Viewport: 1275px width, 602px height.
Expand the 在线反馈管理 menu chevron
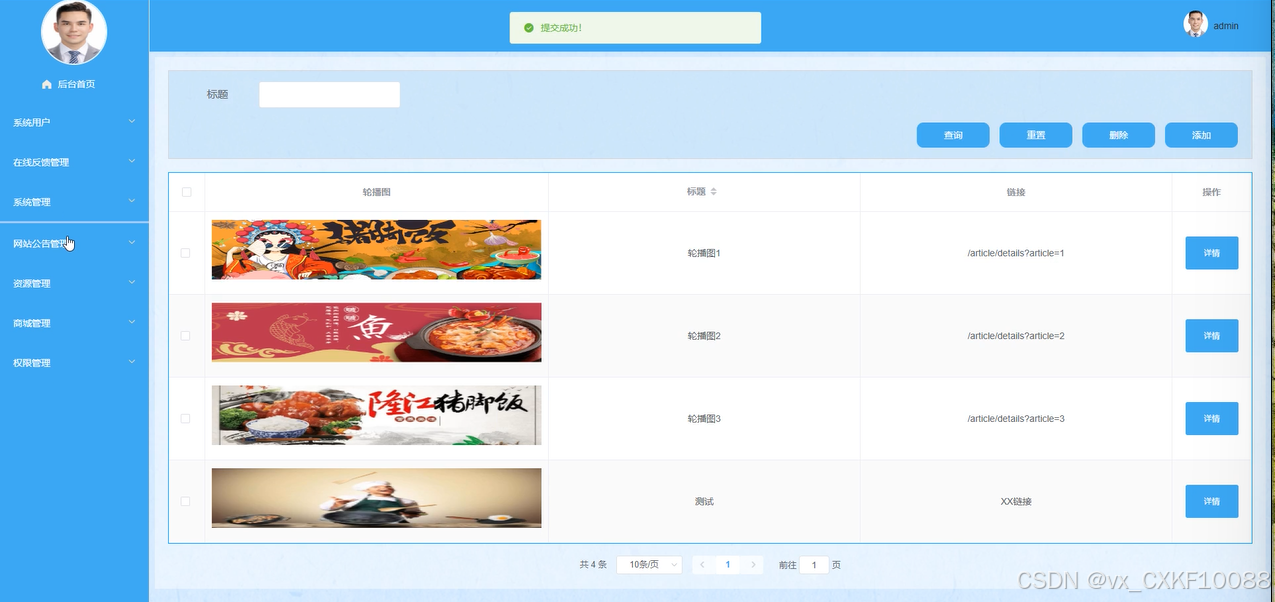tap(132, 162)
